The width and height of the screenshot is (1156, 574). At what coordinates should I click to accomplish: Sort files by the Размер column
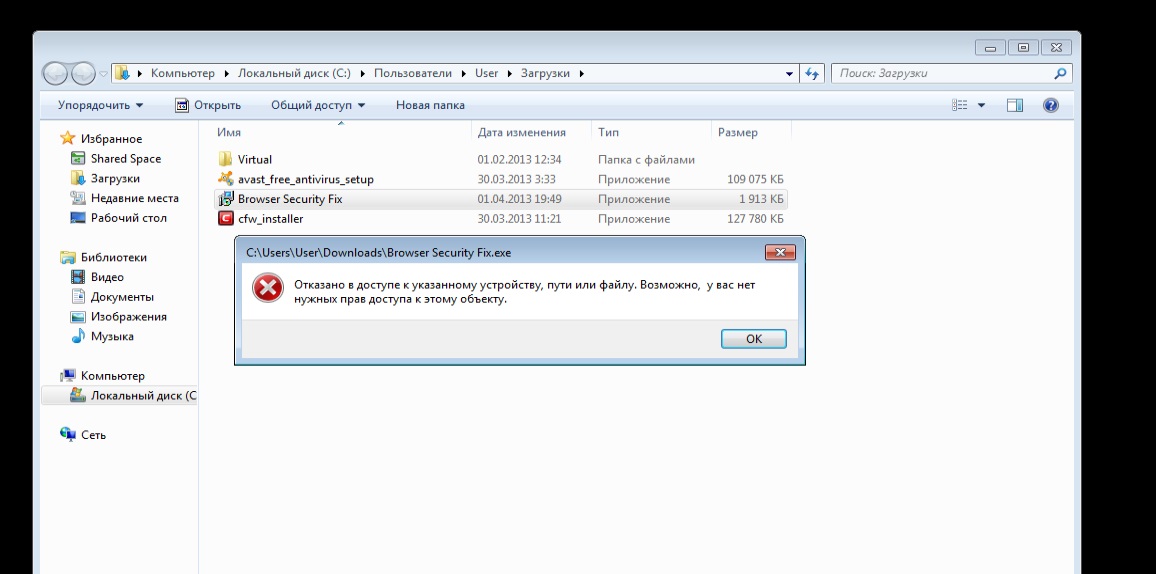751,133
